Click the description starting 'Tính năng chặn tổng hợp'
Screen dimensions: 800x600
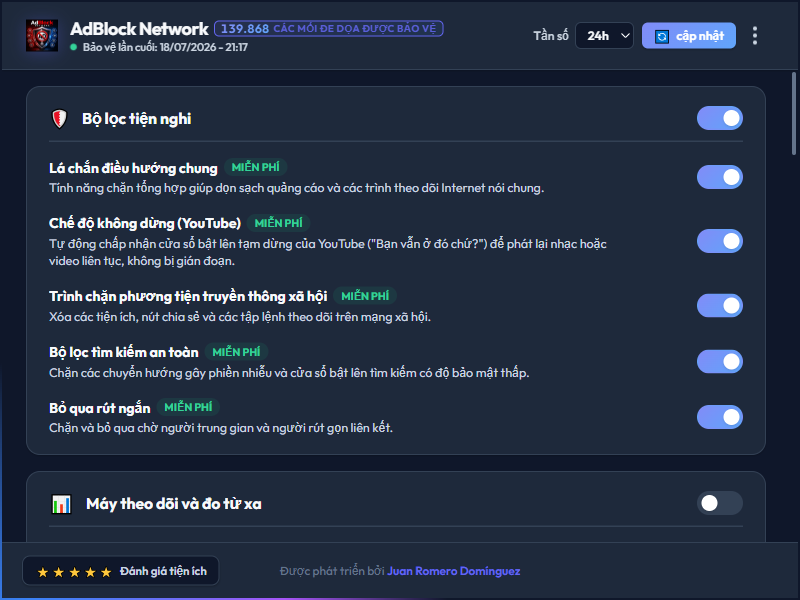[296, 188]
